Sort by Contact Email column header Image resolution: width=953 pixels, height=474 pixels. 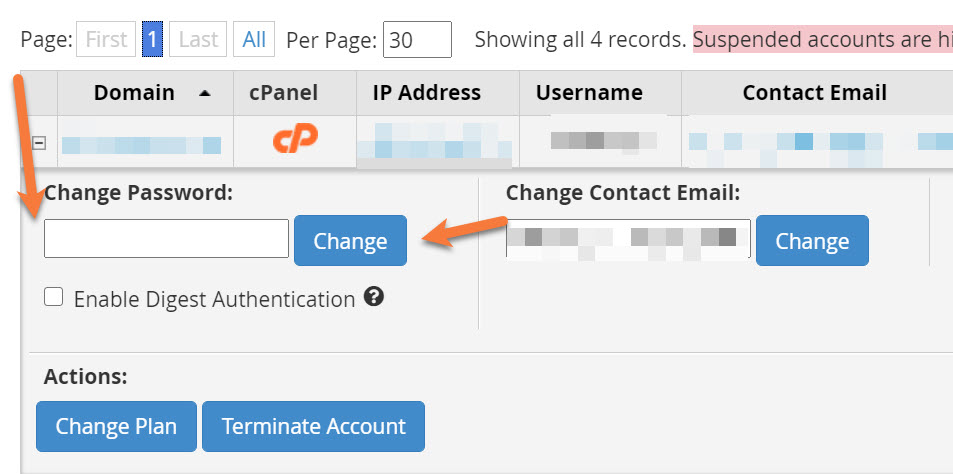[x=814, y=93]
